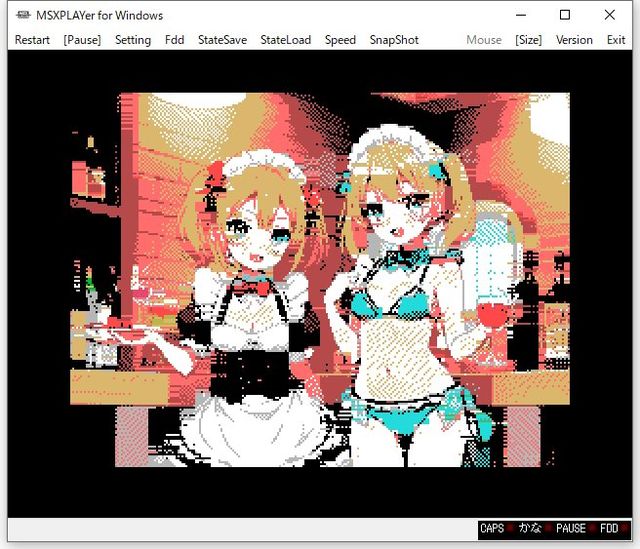Open the [Size] menu
The width and height of the screenshot is (640, 549).
click(x=529, y=40)
